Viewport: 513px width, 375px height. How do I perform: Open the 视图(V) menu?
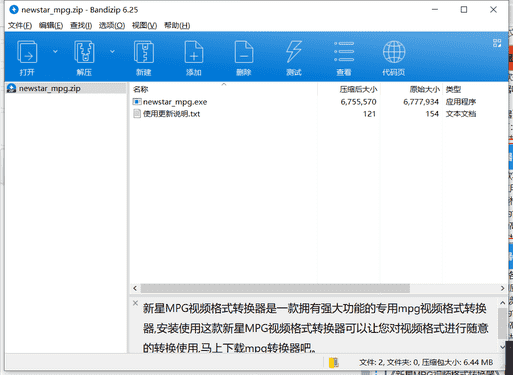pyautogui.click(x=144, y=25)
